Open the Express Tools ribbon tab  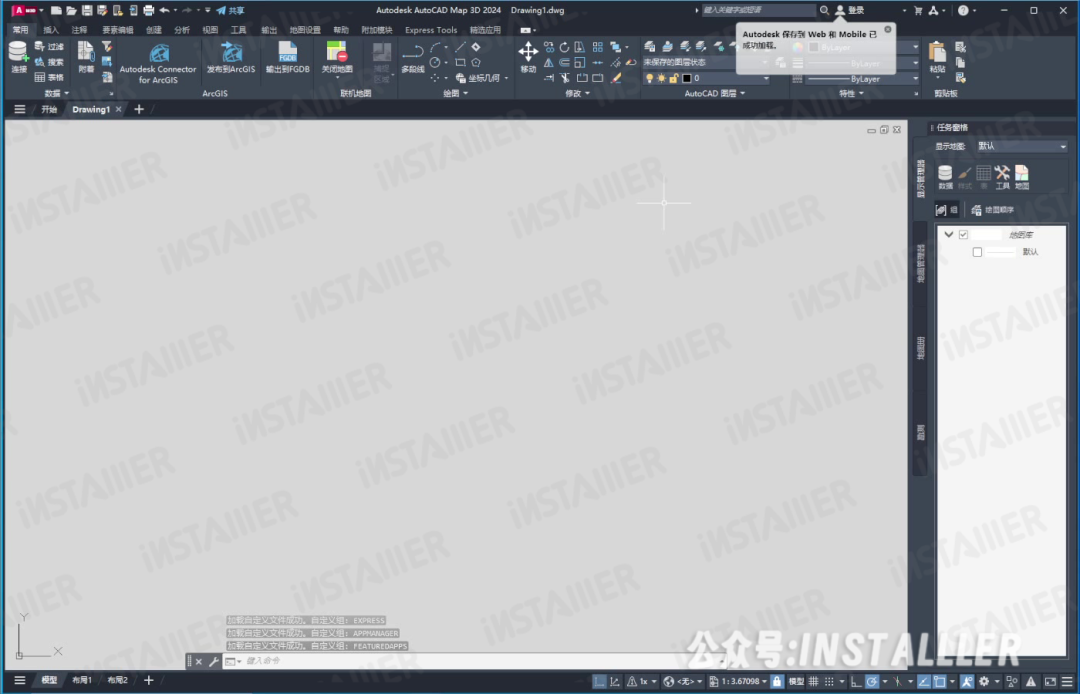430,30
